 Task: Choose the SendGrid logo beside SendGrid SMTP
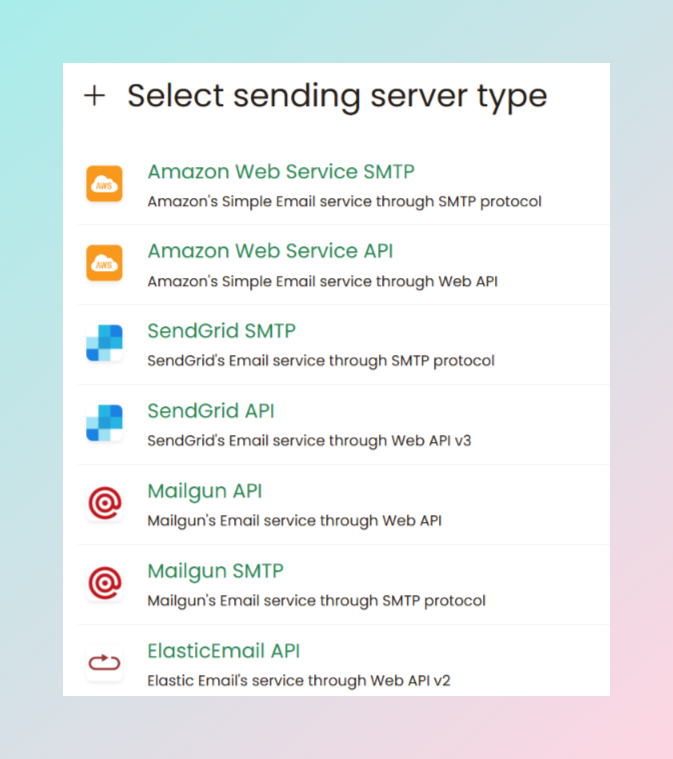pos(104,343)
